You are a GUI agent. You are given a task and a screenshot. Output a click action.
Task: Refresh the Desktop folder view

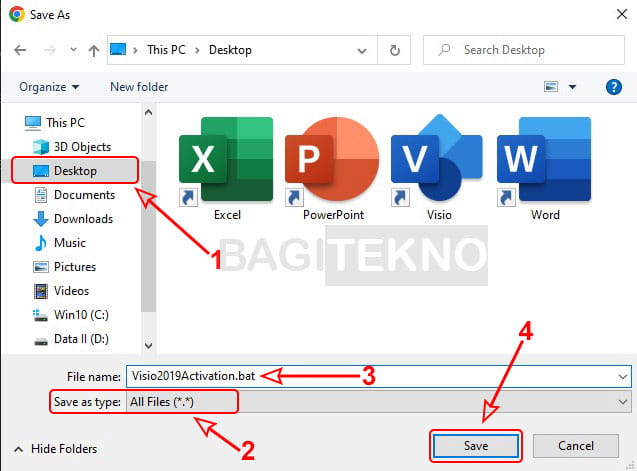click(394, 50)
